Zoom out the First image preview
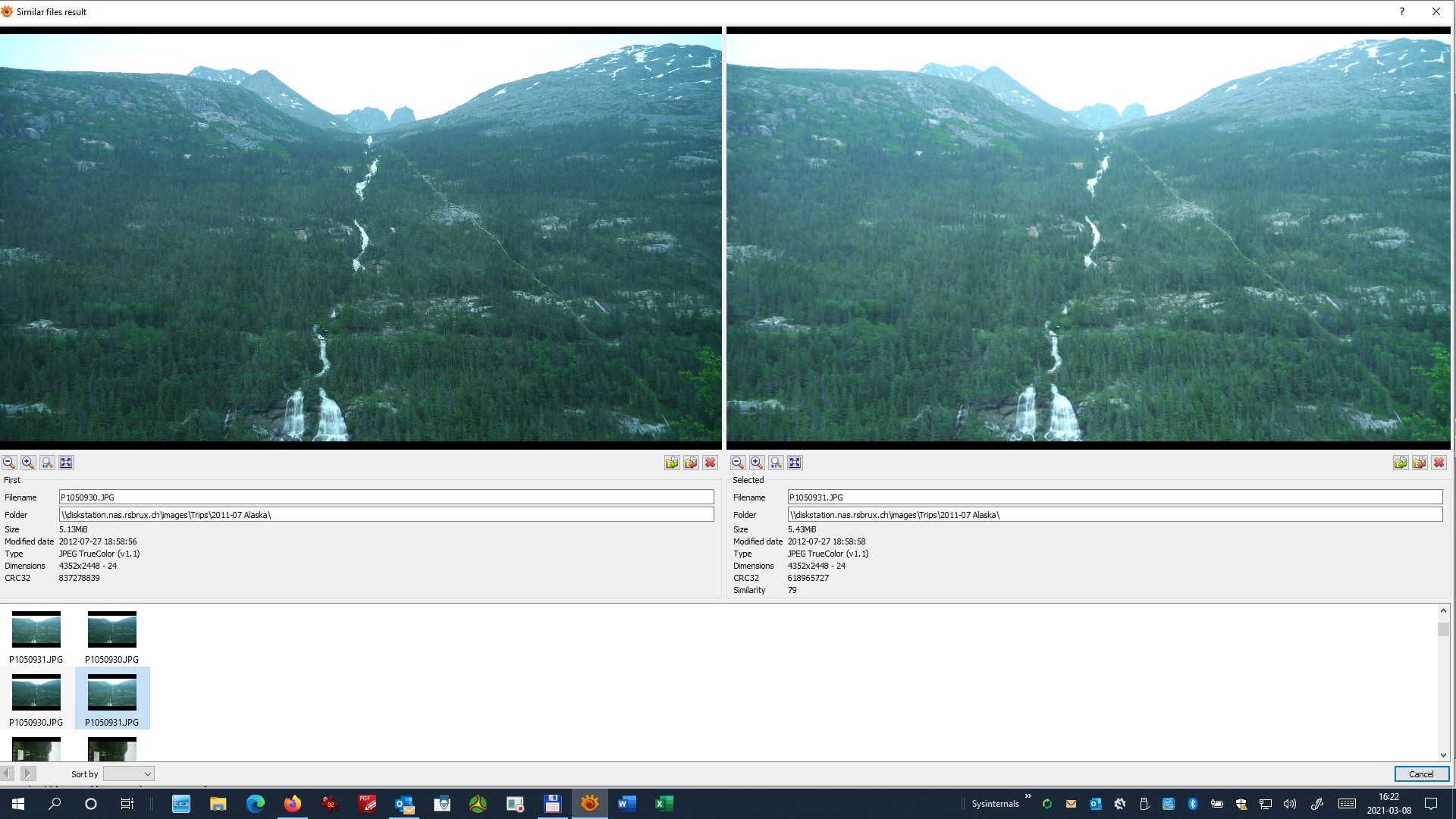This screenshot has height=819, width=1456. (x=9, y=463)
